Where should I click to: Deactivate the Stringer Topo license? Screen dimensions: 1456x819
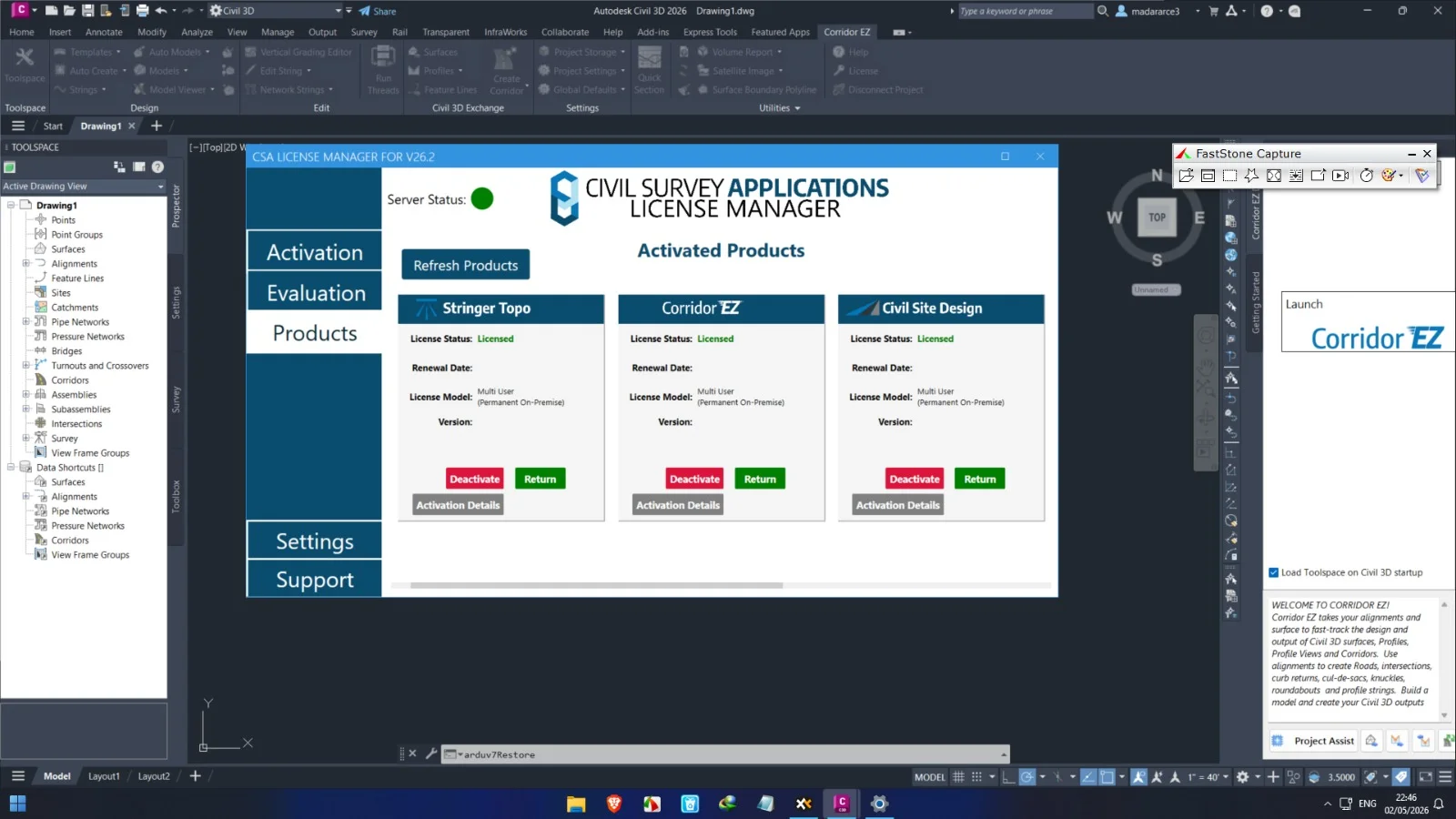click(x=474, y=479)
